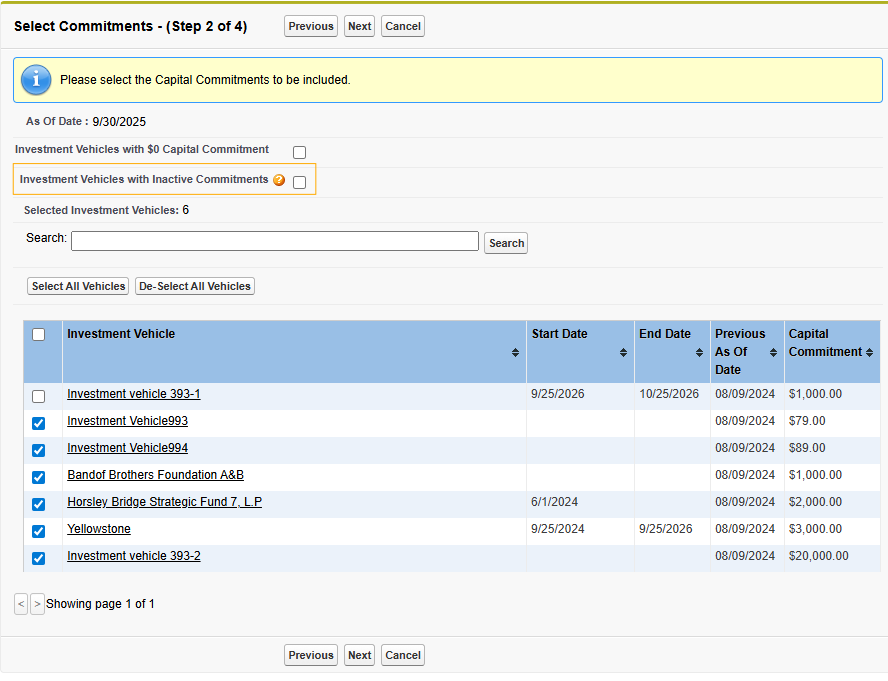Click the Selected Investment Vehicles count

(186, 210)
